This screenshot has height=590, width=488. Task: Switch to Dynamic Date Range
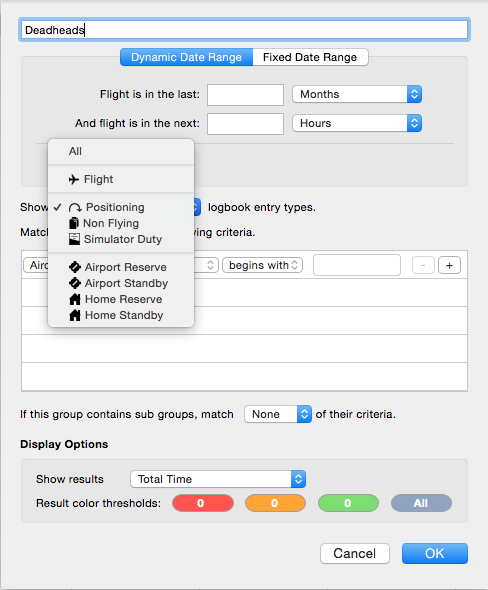coord(187,57)
